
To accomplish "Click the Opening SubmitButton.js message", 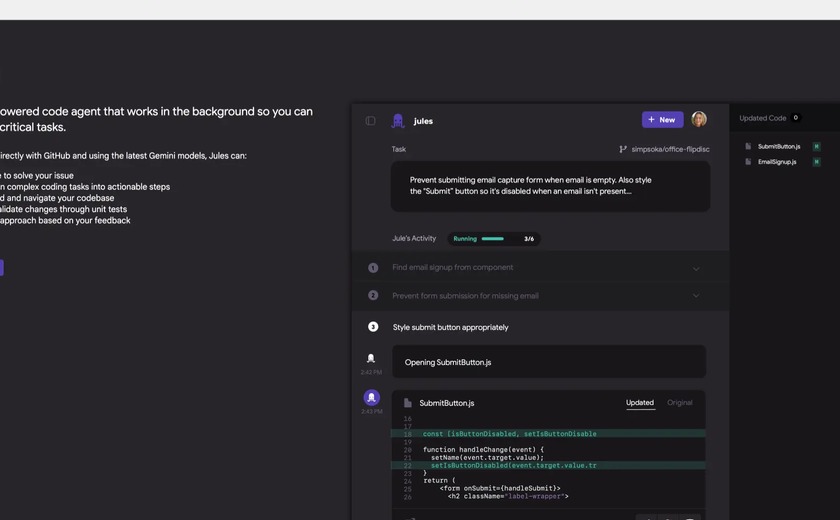I will click(x=549, y=362).
